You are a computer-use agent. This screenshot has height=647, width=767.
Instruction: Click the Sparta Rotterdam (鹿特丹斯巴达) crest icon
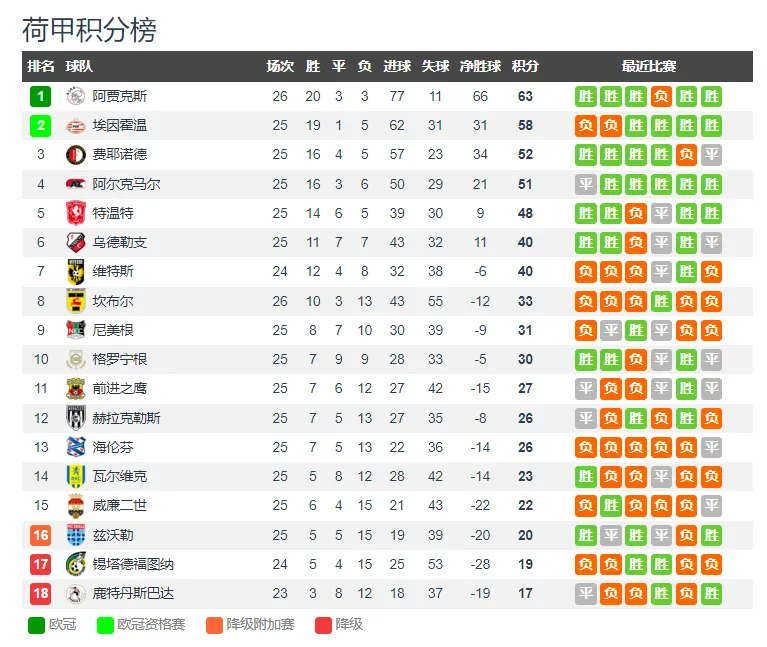coord(76,594)
